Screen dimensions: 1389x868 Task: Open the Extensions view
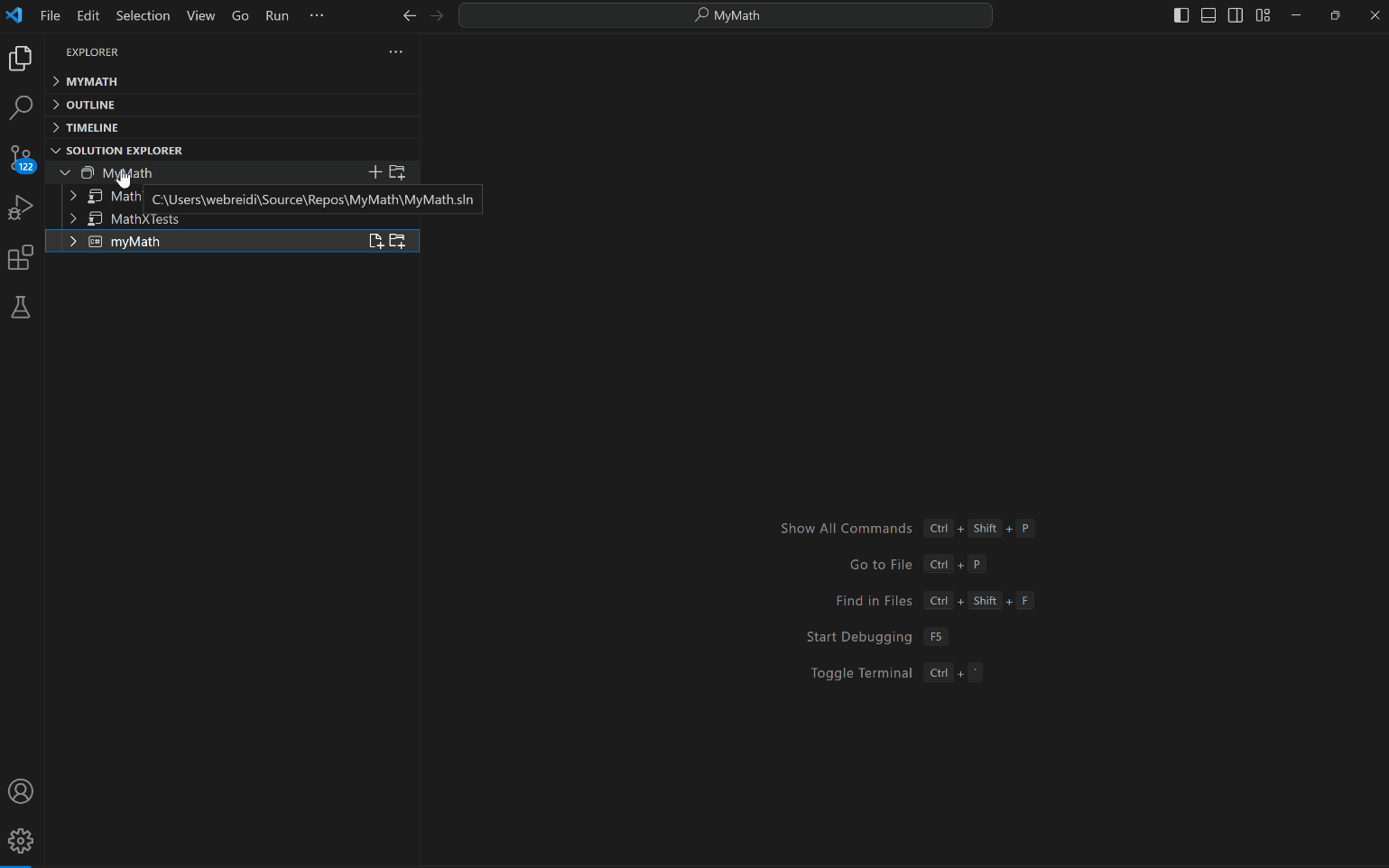click(x=21, y=258)
